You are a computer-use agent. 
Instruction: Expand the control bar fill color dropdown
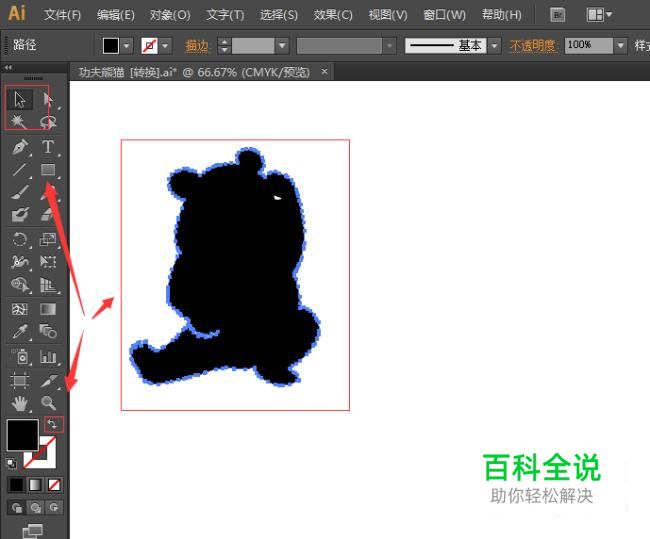(x=126, y=46)
